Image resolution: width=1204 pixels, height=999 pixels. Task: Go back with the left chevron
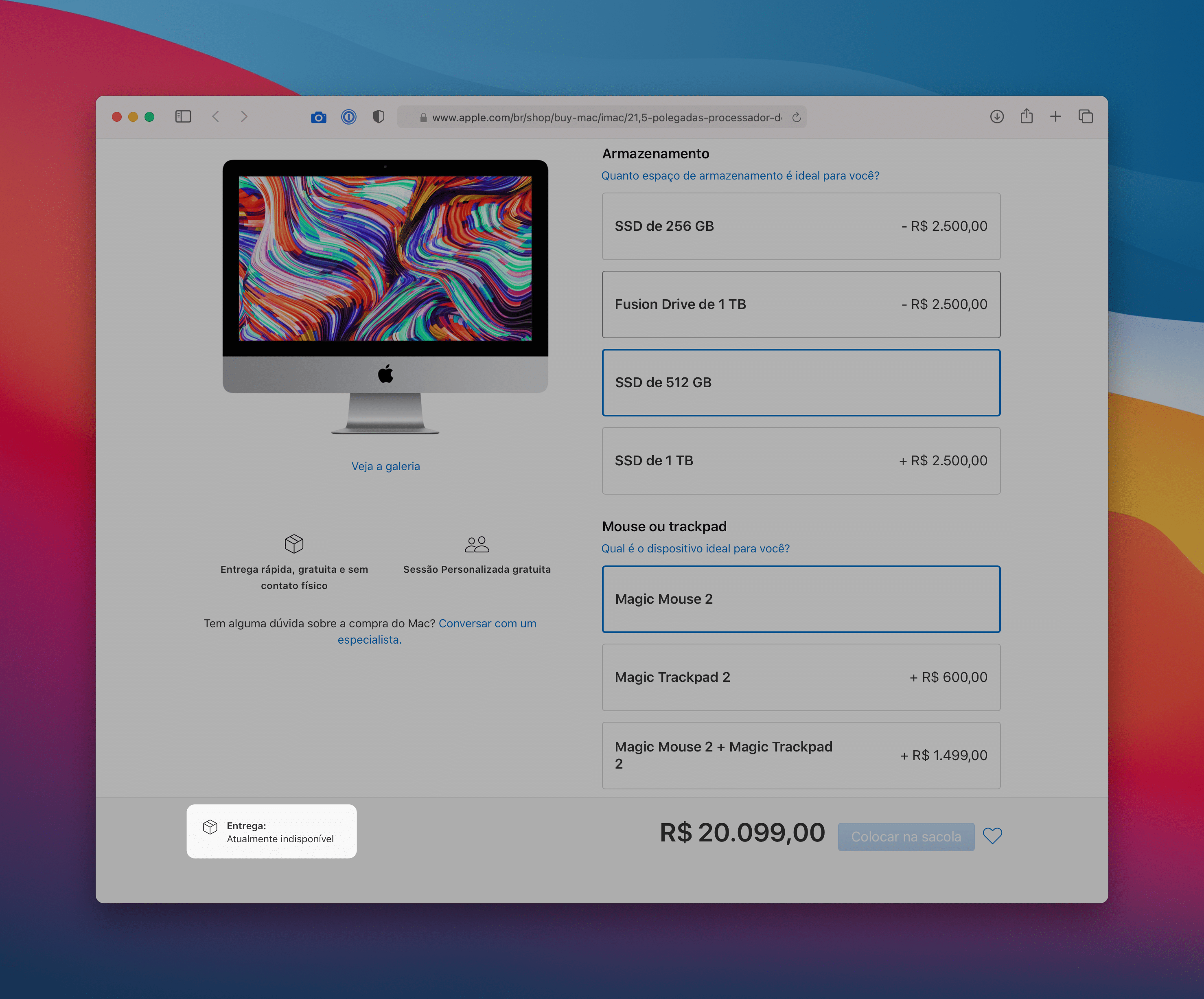(x=216, y=116)
